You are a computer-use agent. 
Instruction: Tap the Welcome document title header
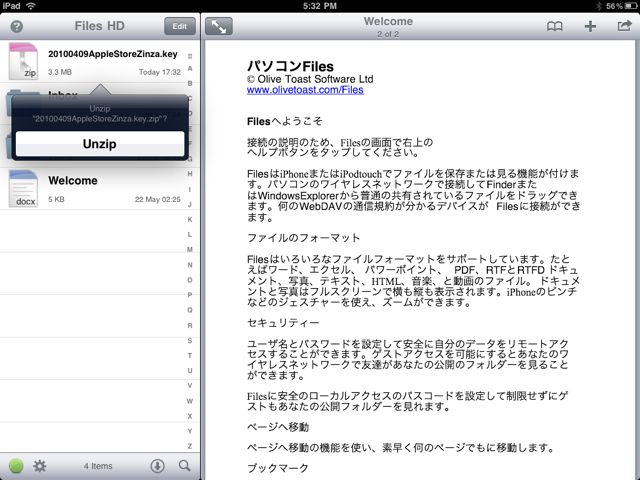coord(388,21)
